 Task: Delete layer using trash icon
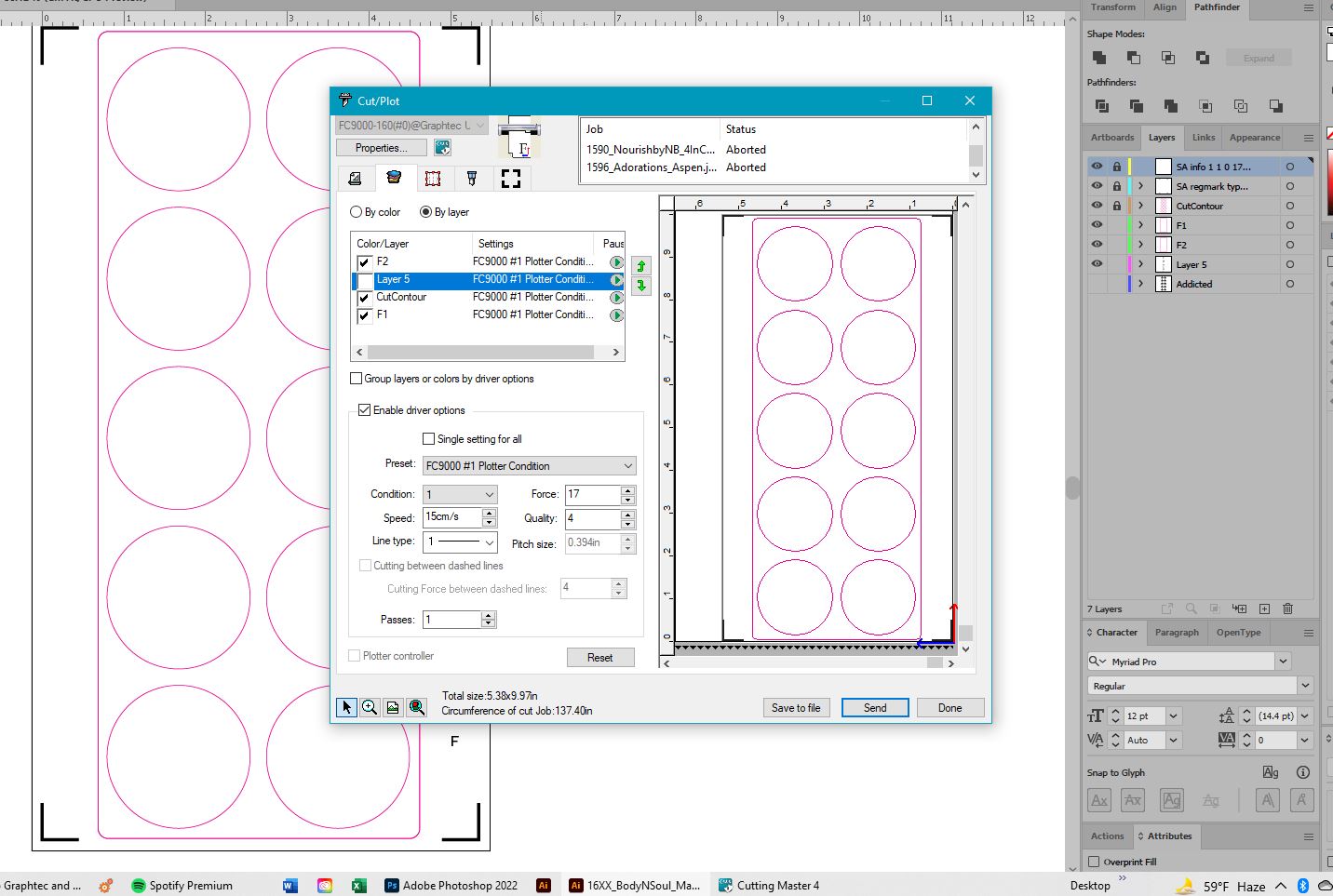[x=1288, y=608]
